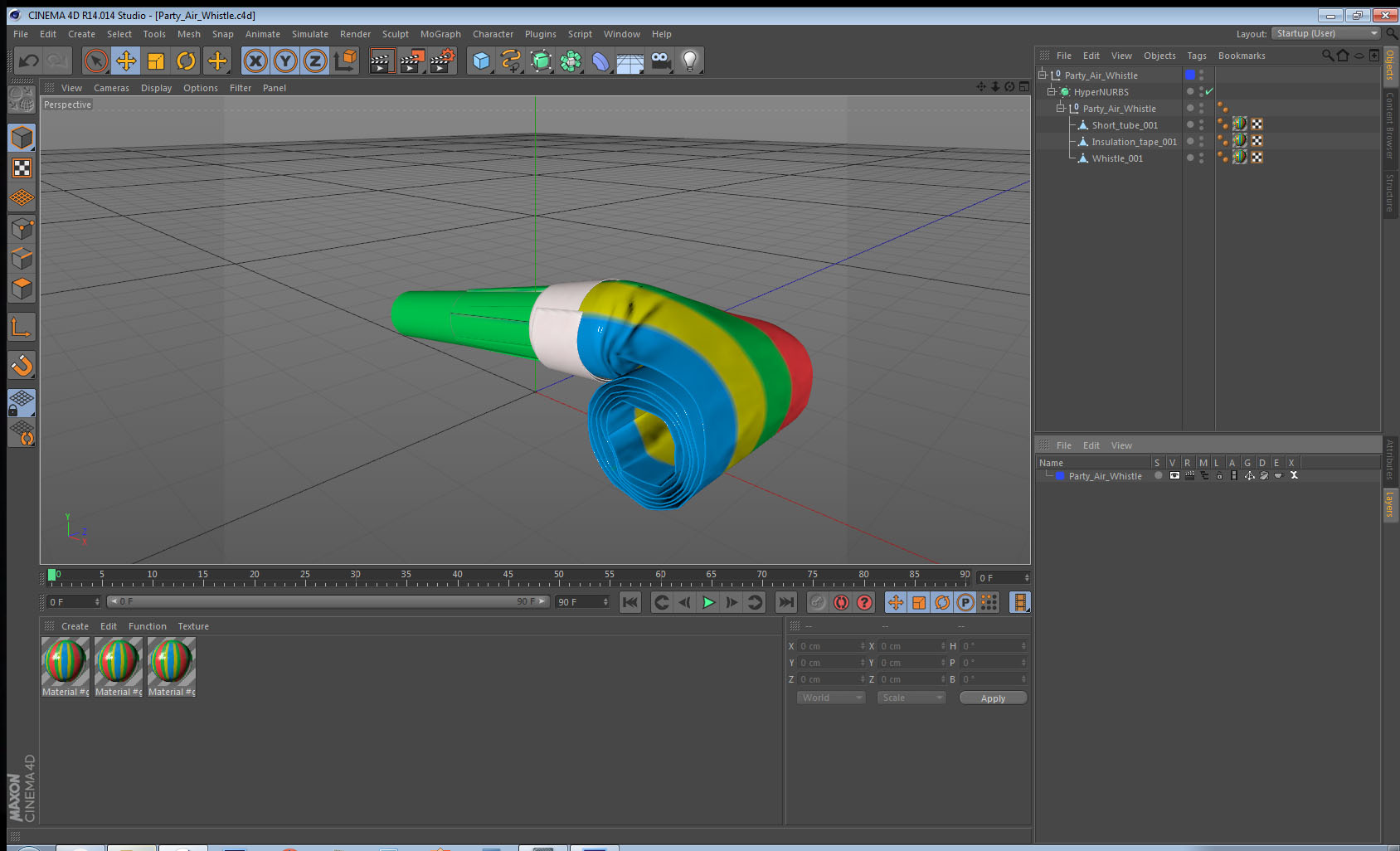Screen dimensions: 1400x851
Task: Open Edit Render Settings
Action: click(x=443, y=61)
